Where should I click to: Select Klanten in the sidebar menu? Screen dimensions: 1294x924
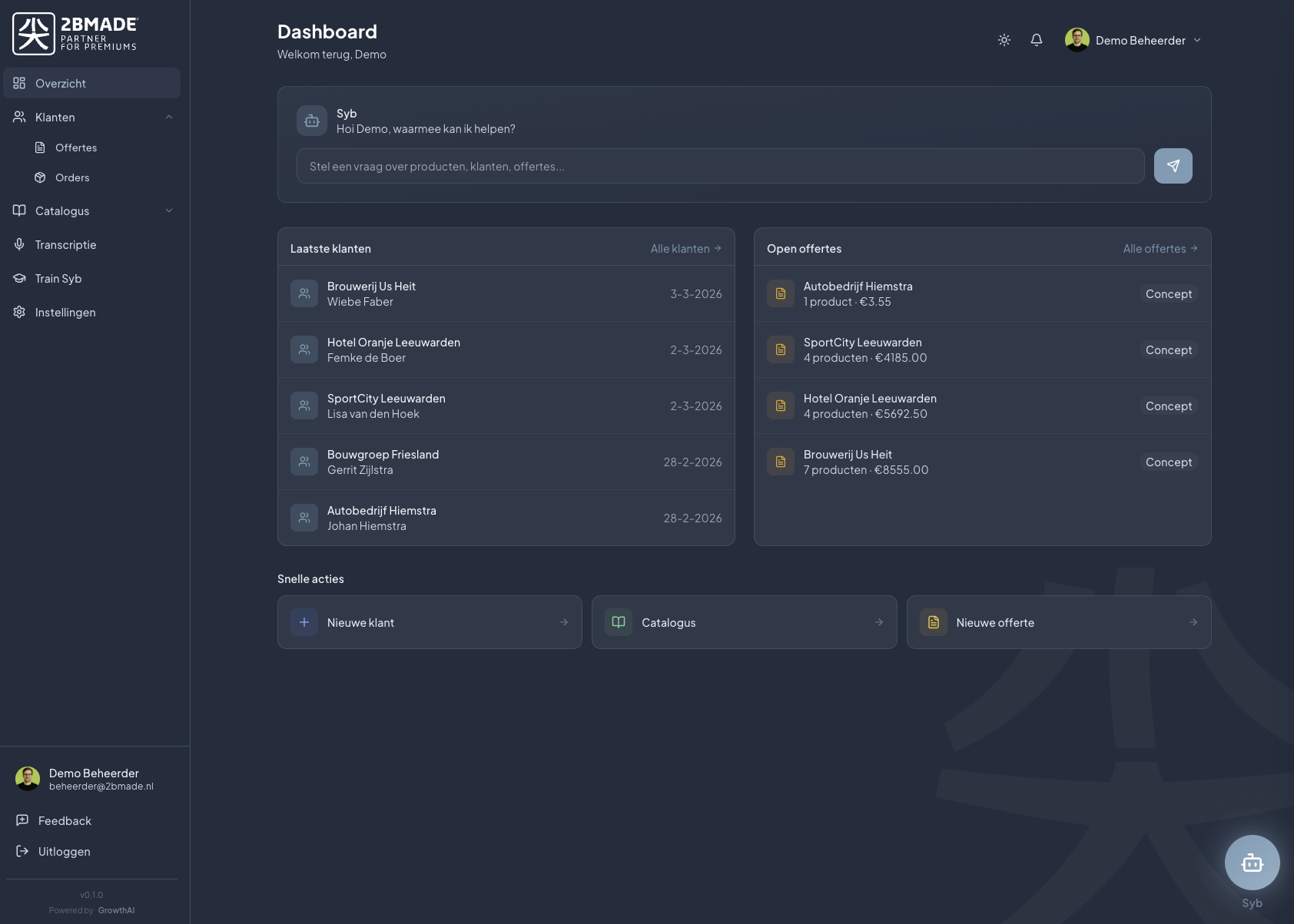pos(55,117)
